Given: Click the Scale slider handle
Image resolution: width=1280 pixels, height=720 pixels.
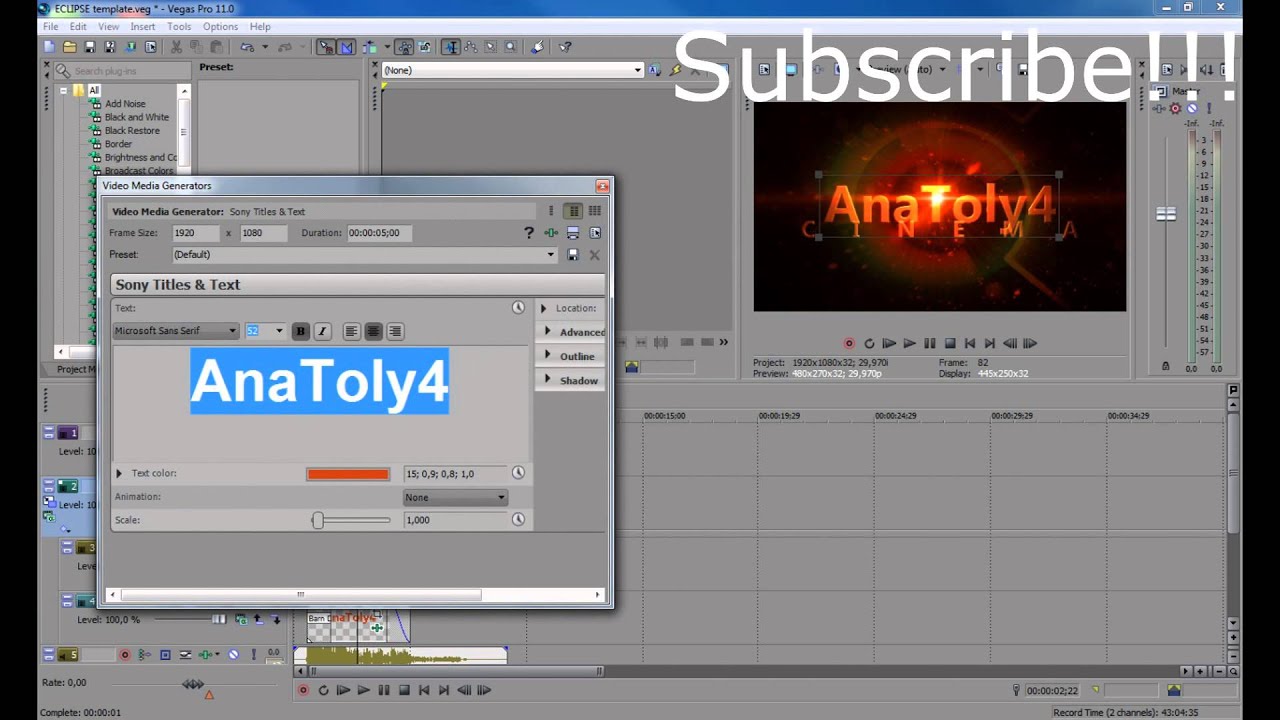Looking at the screenshot, I should click(x=318, y=520).
